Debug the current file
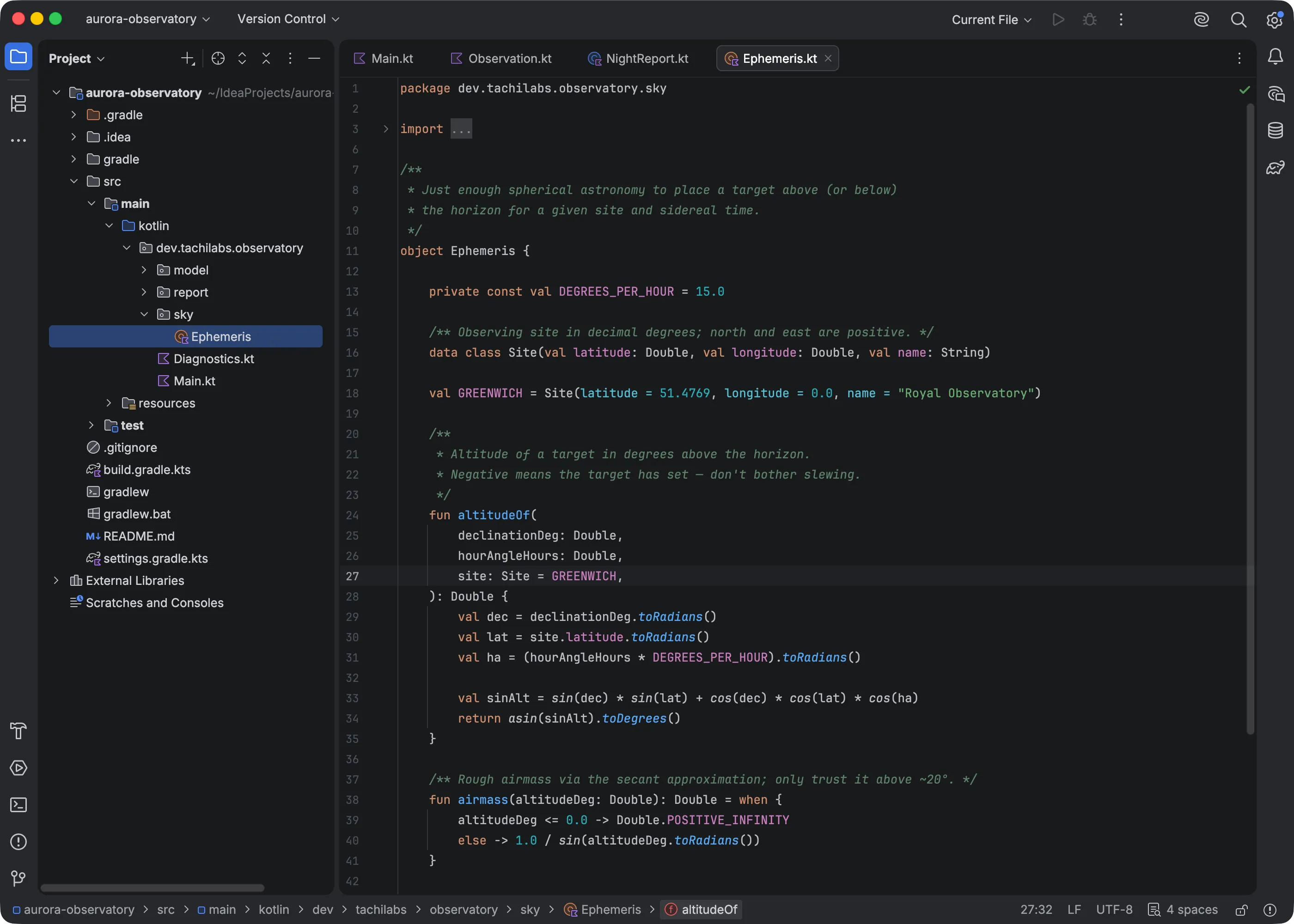Viewport: 1294px width, 924px height. click(x=1089, y=19)
